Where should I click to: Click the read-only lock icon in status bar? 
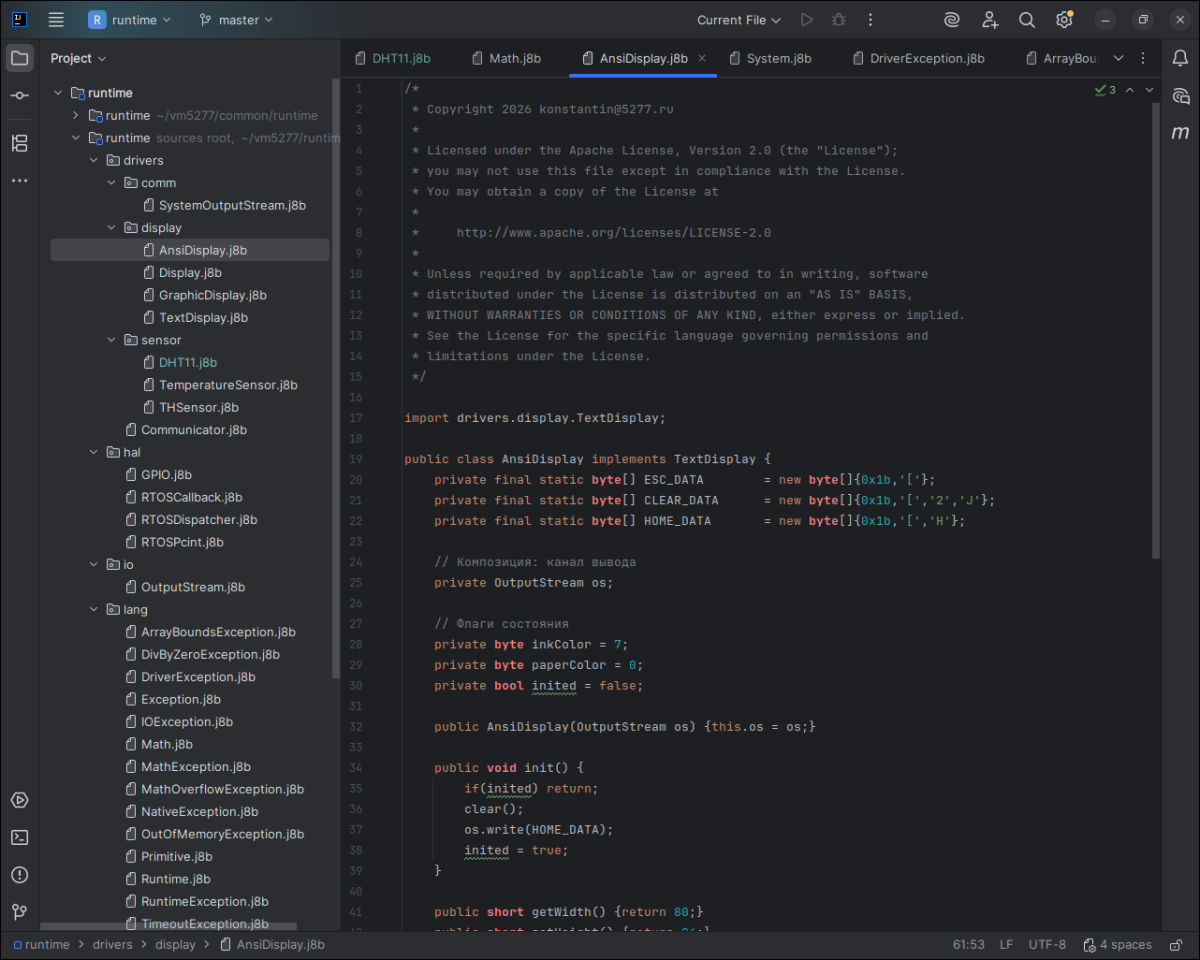point(1178,945)
